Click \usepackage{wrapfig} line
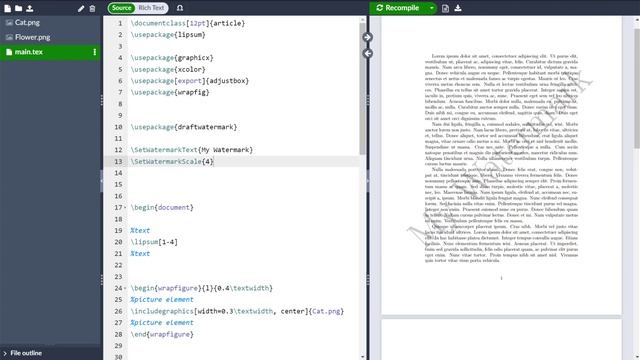This screenshot has width=640, height=360. pos(170,92)
